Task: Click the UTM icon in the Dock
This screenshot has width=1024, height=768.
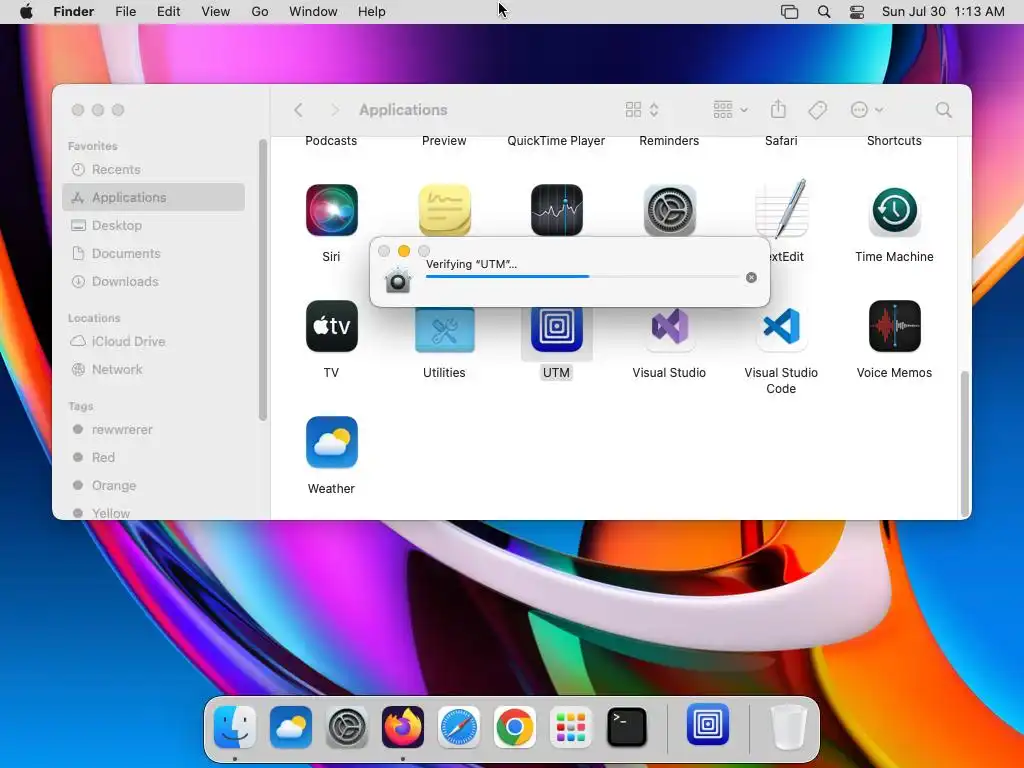Action: [708, 724]
